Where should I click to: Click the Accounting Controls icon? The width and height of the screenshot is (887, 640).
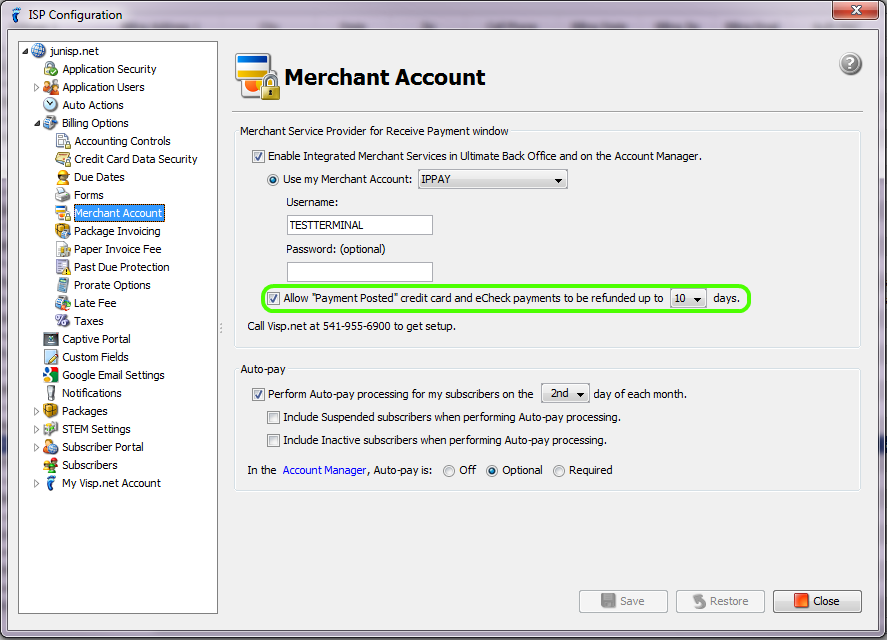tap(63, 141)
